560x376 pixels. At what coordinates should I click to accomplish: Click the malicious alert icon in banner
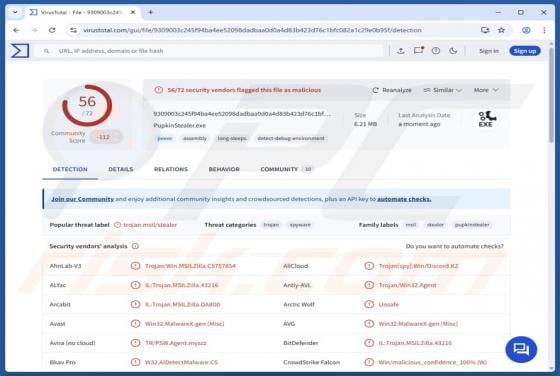coord(159,90)
